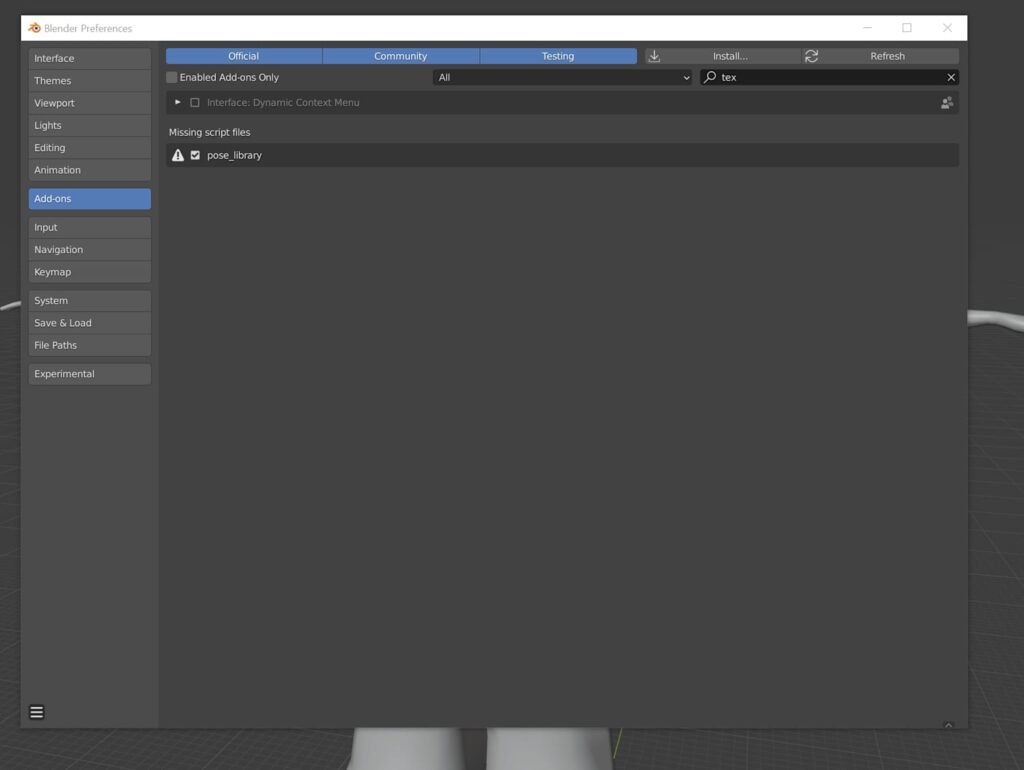The width and height of the screenshot is (1024, 770).
Task: Toggle the Community add-ons filter tab
Action: tap(400, 56)
